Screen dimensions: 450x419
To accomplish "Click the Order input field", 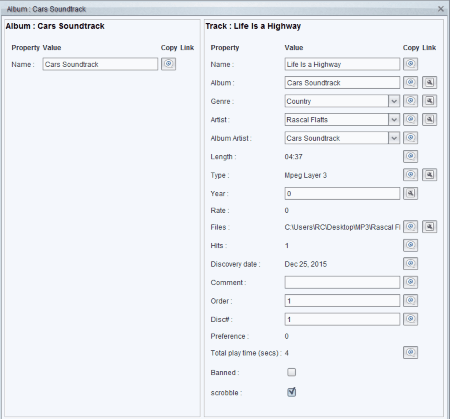I will point(342,301).
